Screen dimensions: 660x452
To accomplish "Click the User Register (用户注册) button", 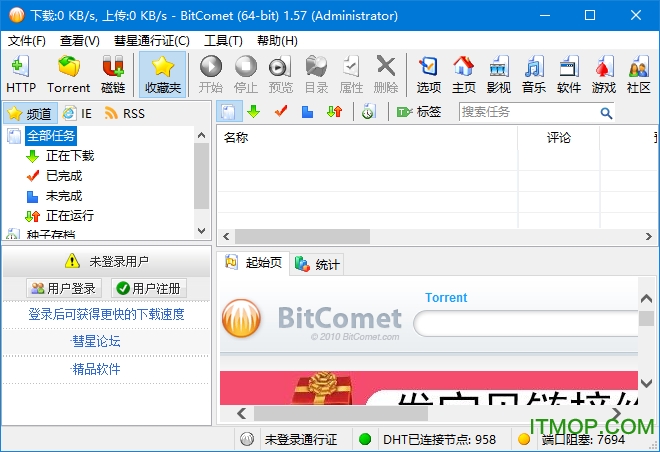I will (x=149, y=288).
